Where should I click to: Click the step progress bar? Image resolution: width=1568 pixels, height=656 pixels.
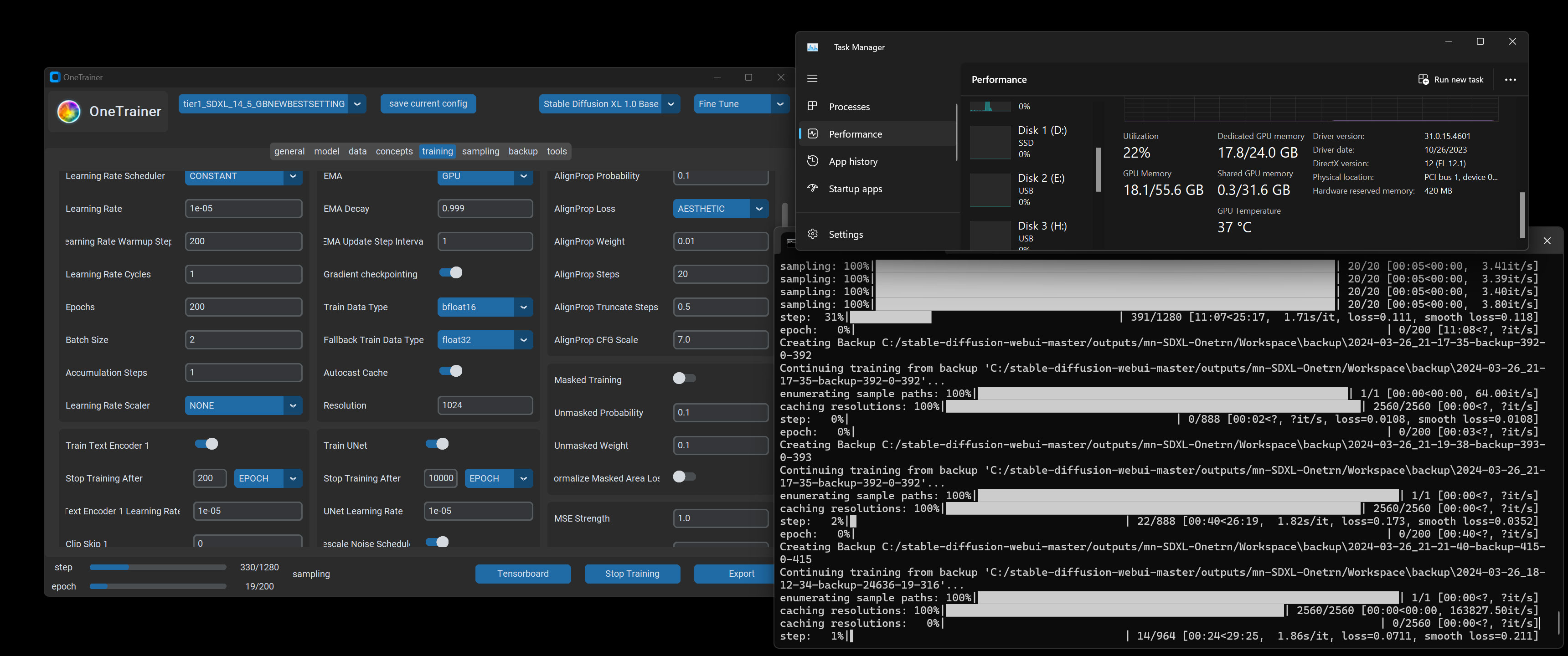coord(158,567)
